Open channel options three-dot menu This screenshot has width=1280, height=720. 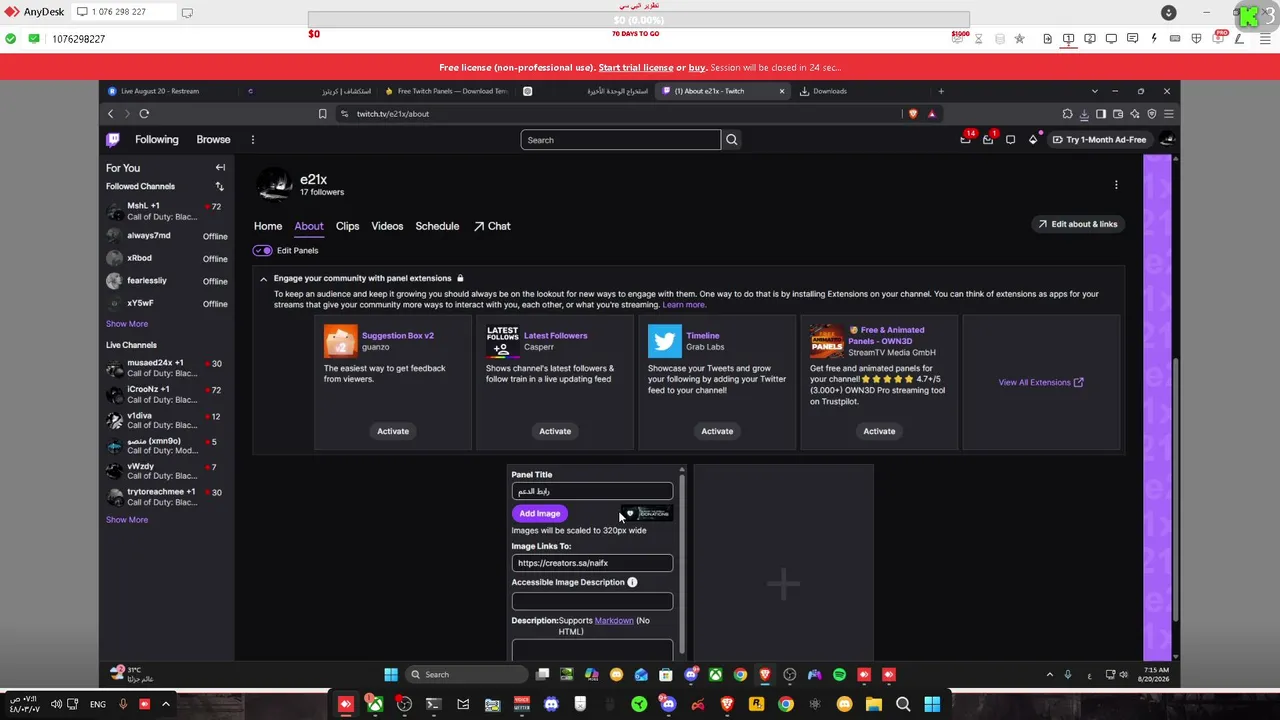click(x=1116, y=185)
